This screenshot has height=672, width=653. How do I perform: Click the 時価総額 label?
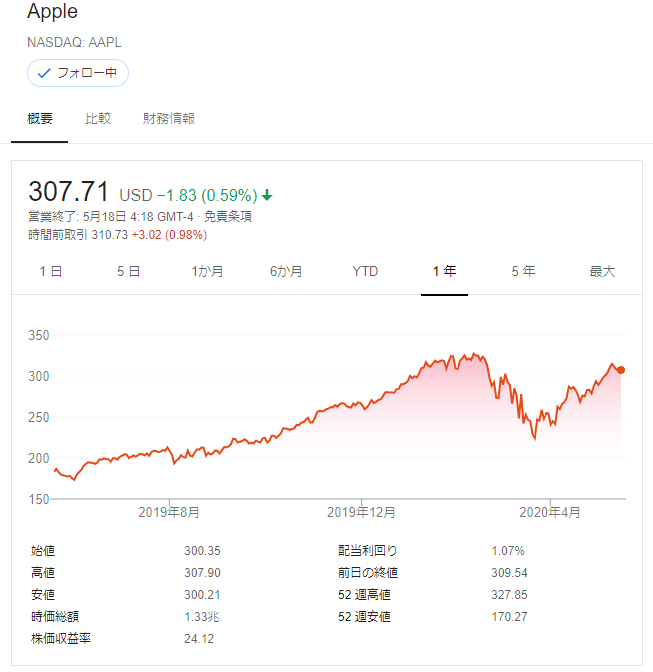point(55,617)
